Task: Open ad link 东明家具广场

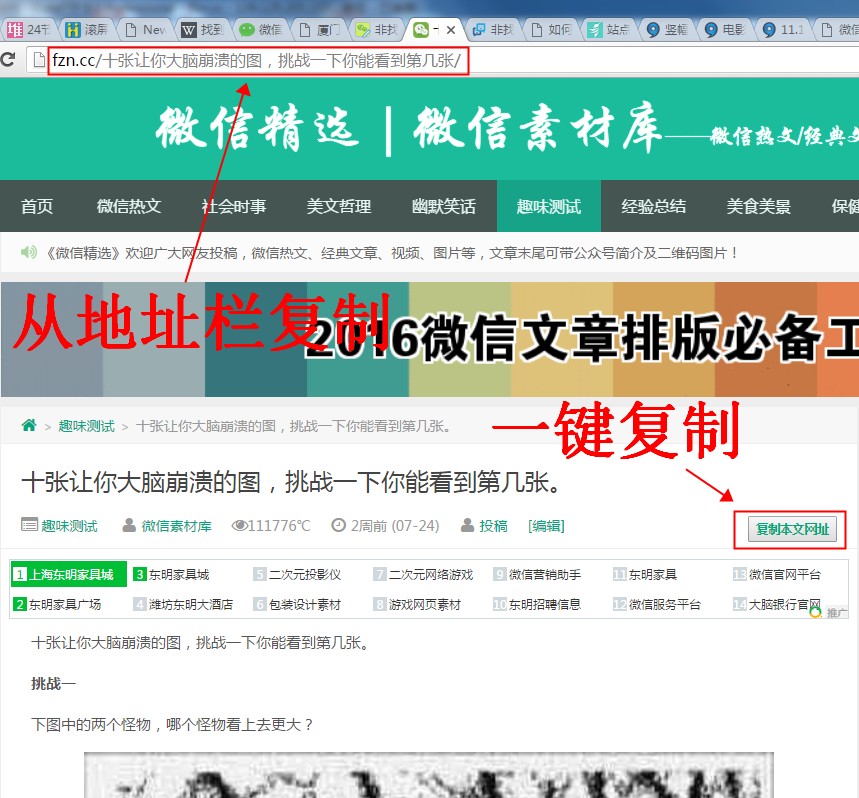Action: click(x=65, y=605)
